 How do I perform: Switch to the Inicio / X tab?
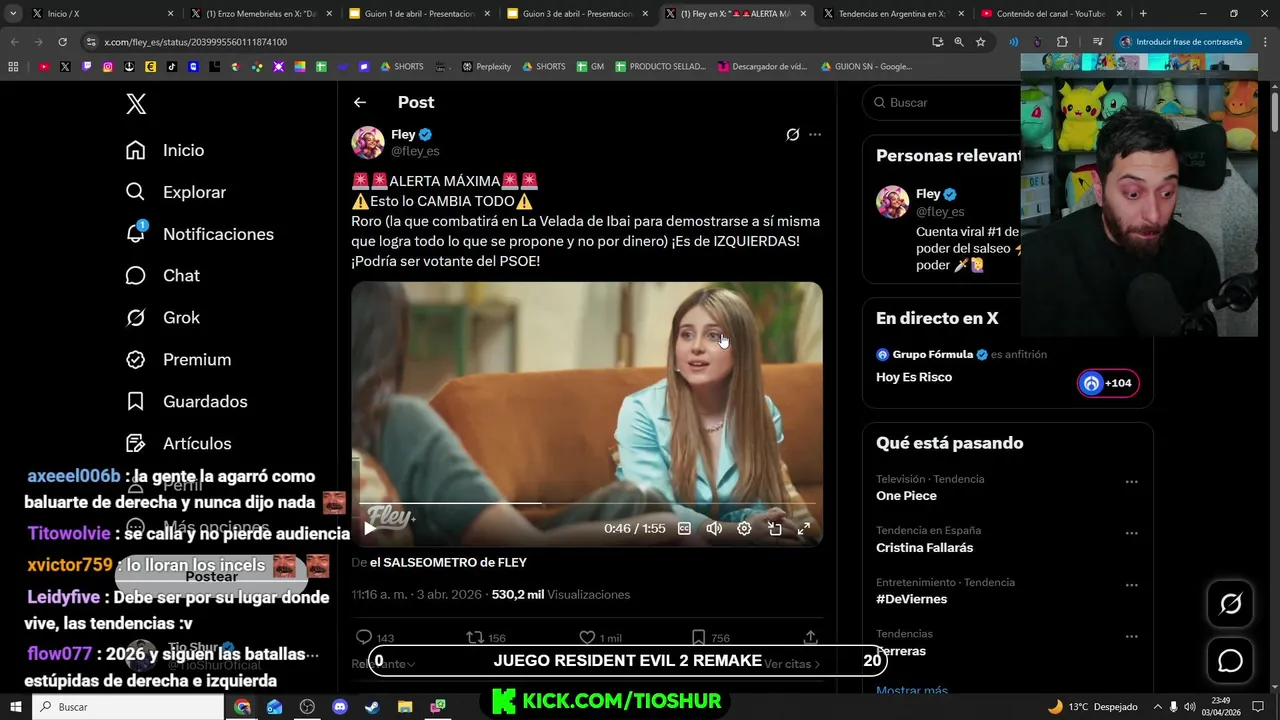pyautogui.click(x=102, y=13)
